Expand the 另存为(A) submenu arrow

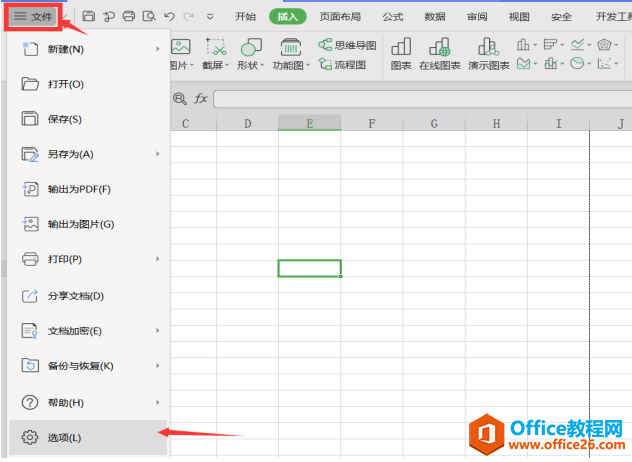(158, 154)
